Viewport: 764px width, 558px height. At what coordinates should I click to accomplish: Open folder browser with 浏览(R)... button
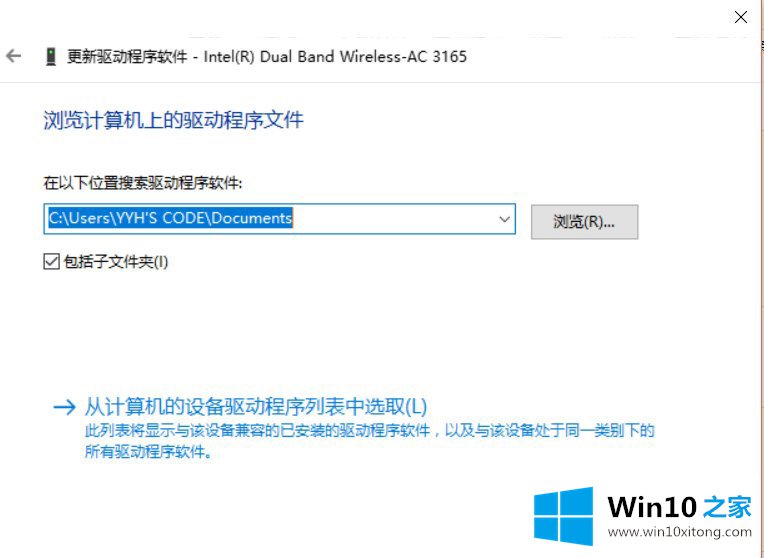click(x=584, y=222)
